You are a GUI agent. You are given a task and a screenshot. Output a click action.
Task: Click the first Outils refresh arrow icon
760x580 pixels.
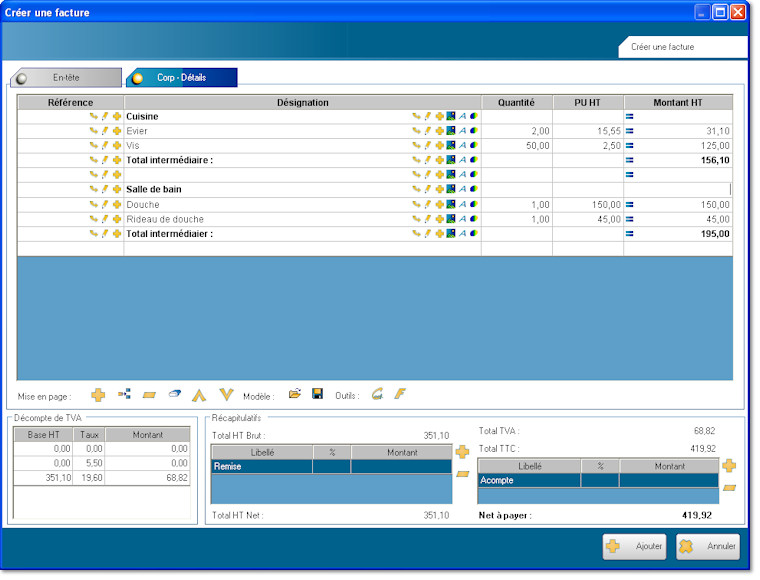coord(377,394)
